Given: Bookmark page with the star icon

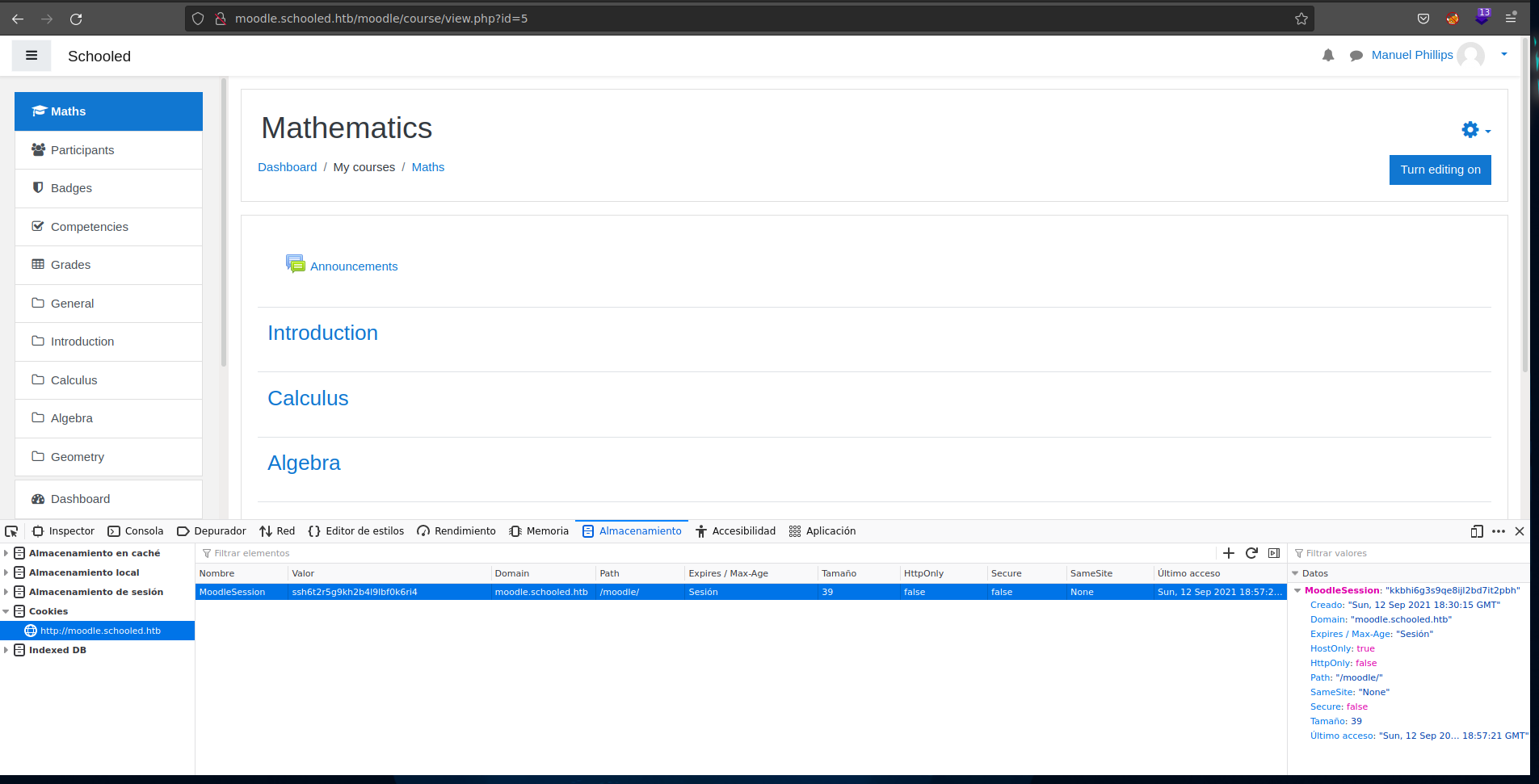Looking at the screenshot, I should click(1301, 19).
